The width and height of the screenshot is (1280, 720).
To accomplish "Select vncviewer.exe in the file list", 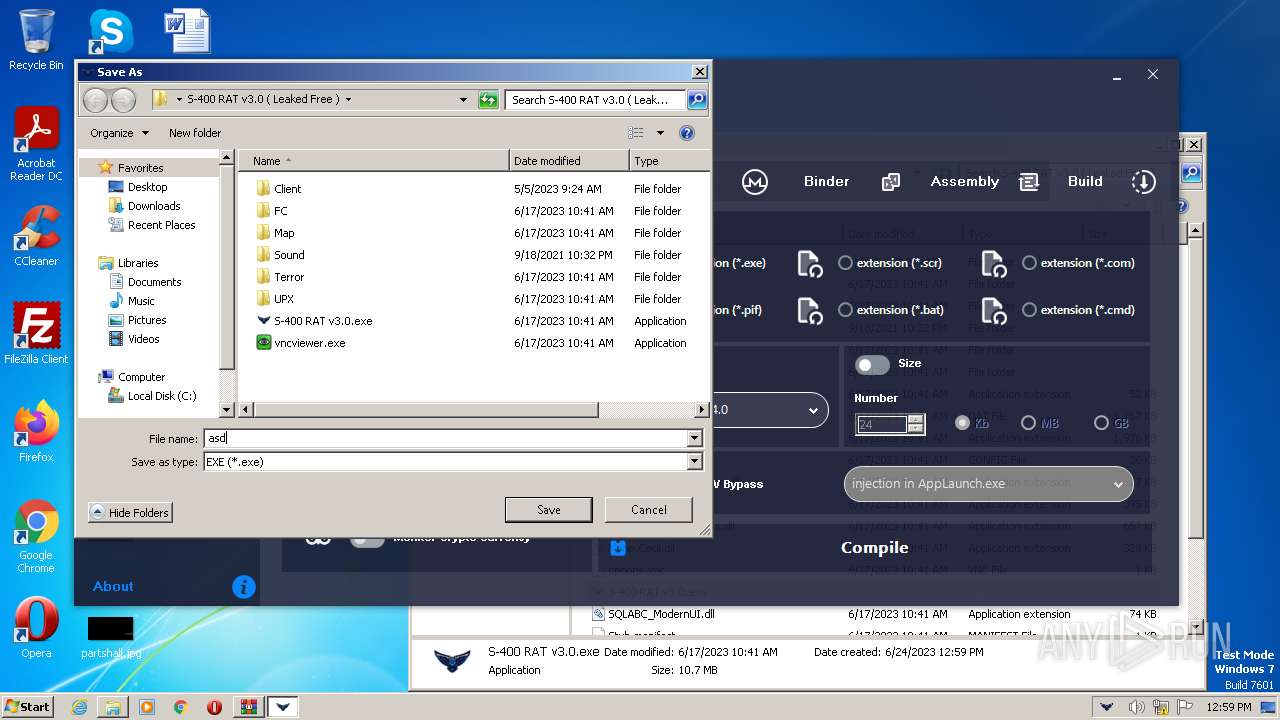I will [310, 343].
